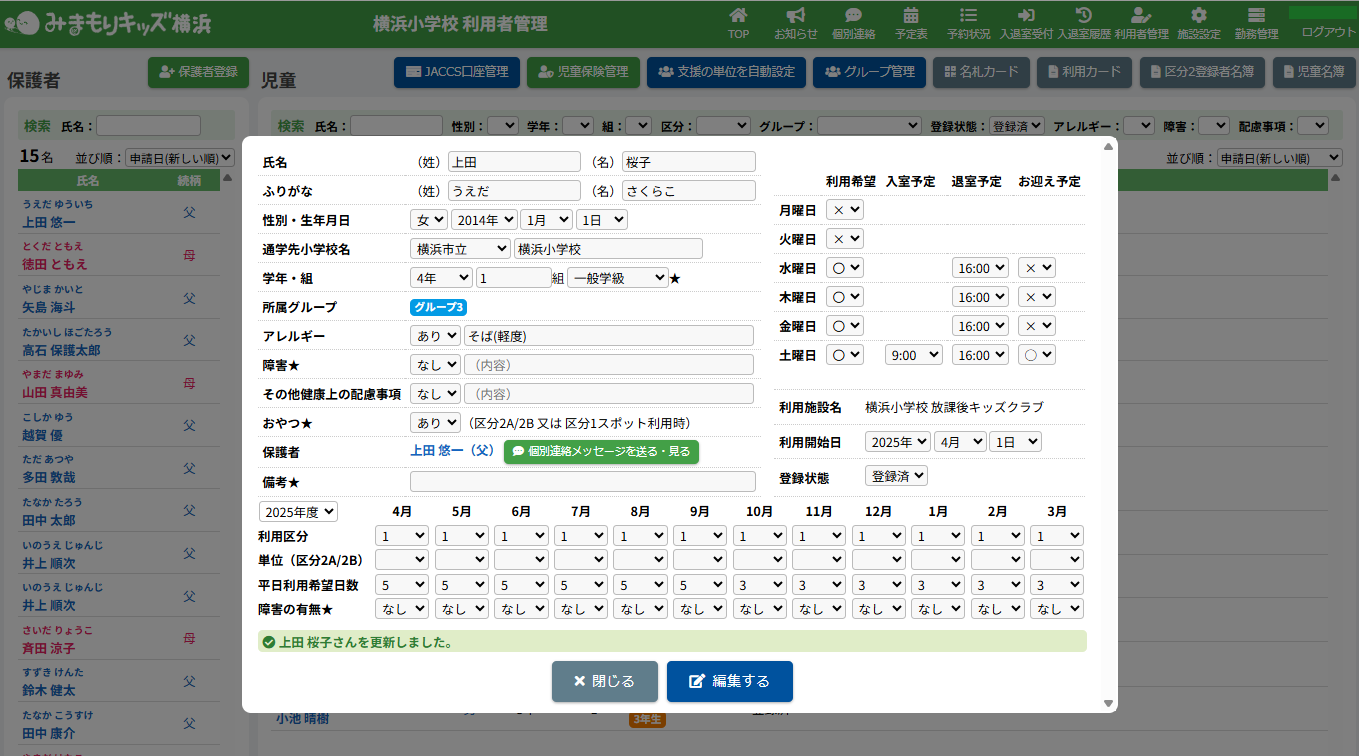Click the 備考 text field

582,482
